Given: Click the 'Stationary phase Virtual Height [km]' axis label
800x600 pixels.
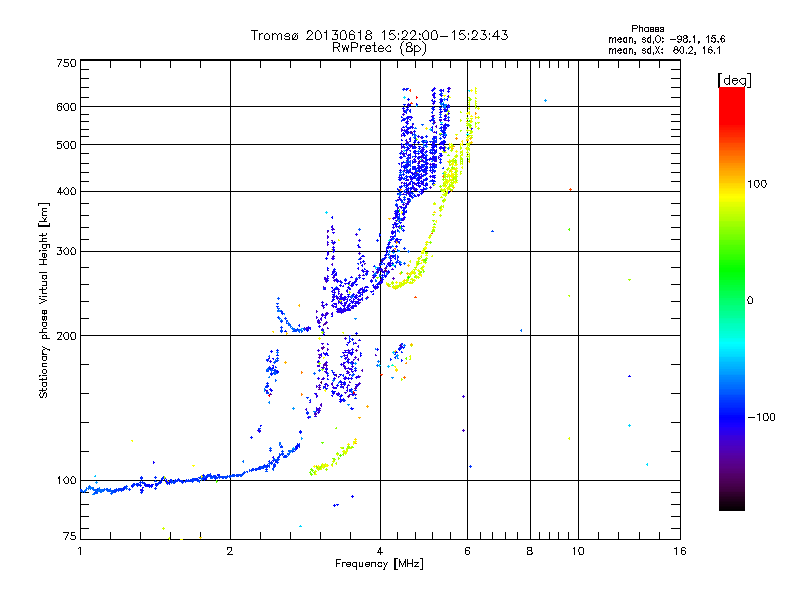Looking at the screenshot, I should [43, 301].
